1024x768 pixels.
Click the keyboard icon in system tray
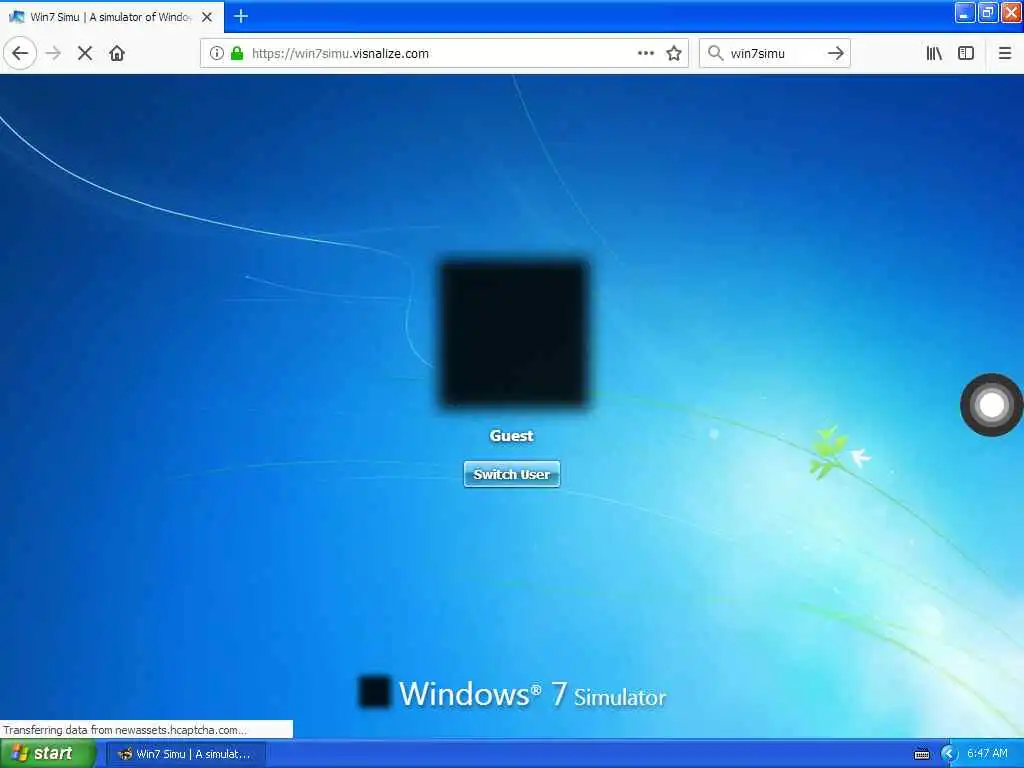[x=921, y=754]
